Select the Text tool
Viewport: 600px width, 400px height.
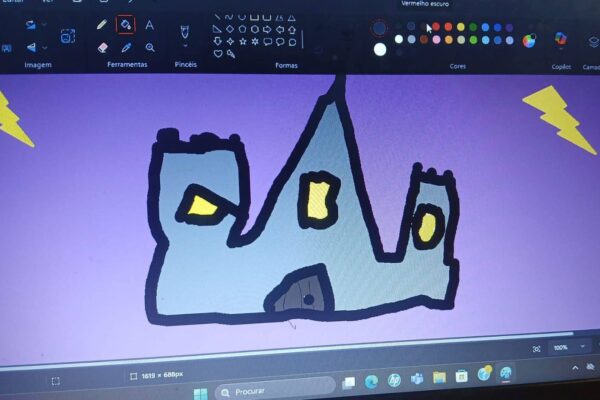point(150,25)
